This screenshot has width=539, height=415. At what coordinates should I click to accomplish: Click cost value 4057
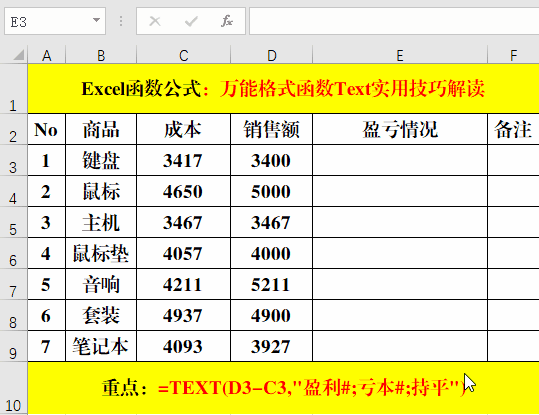tap(184, 253)
